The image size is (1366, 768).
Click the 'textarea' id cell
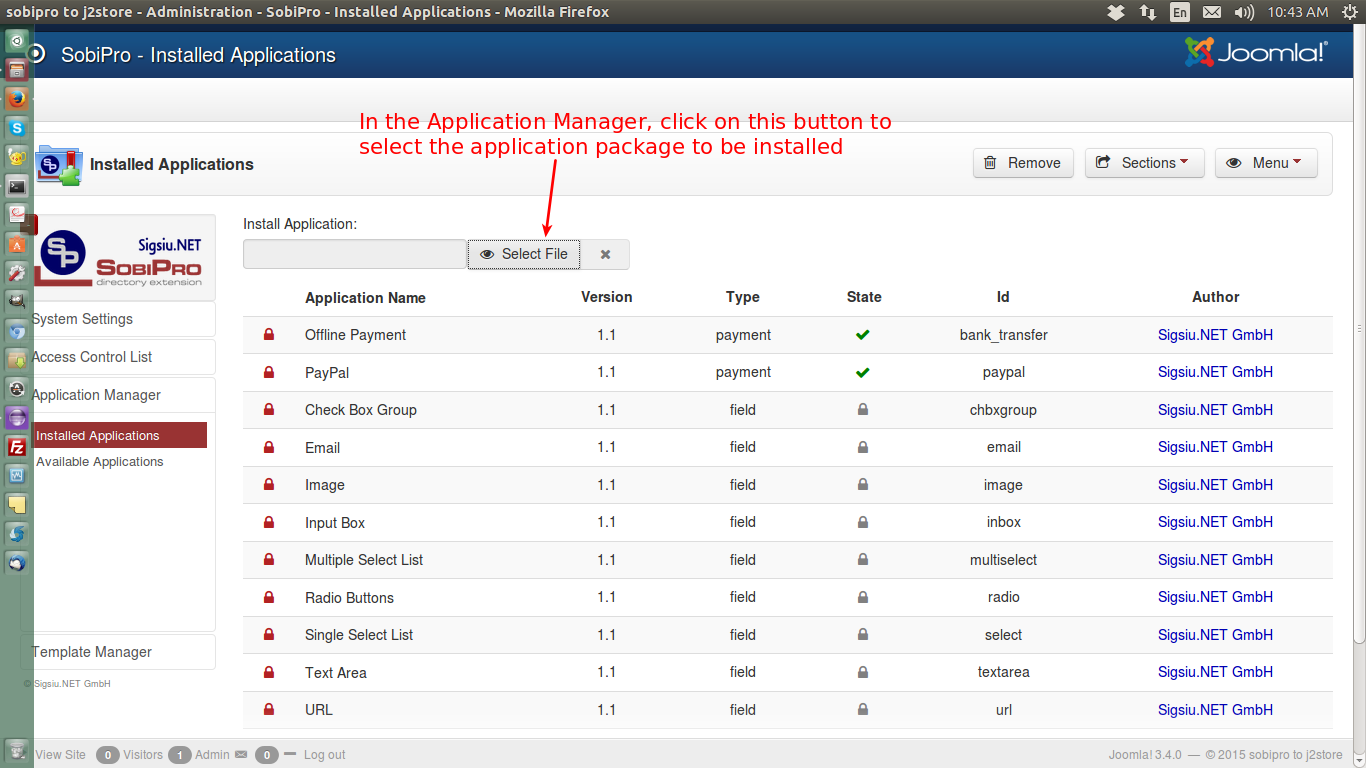coord(1003,672)
